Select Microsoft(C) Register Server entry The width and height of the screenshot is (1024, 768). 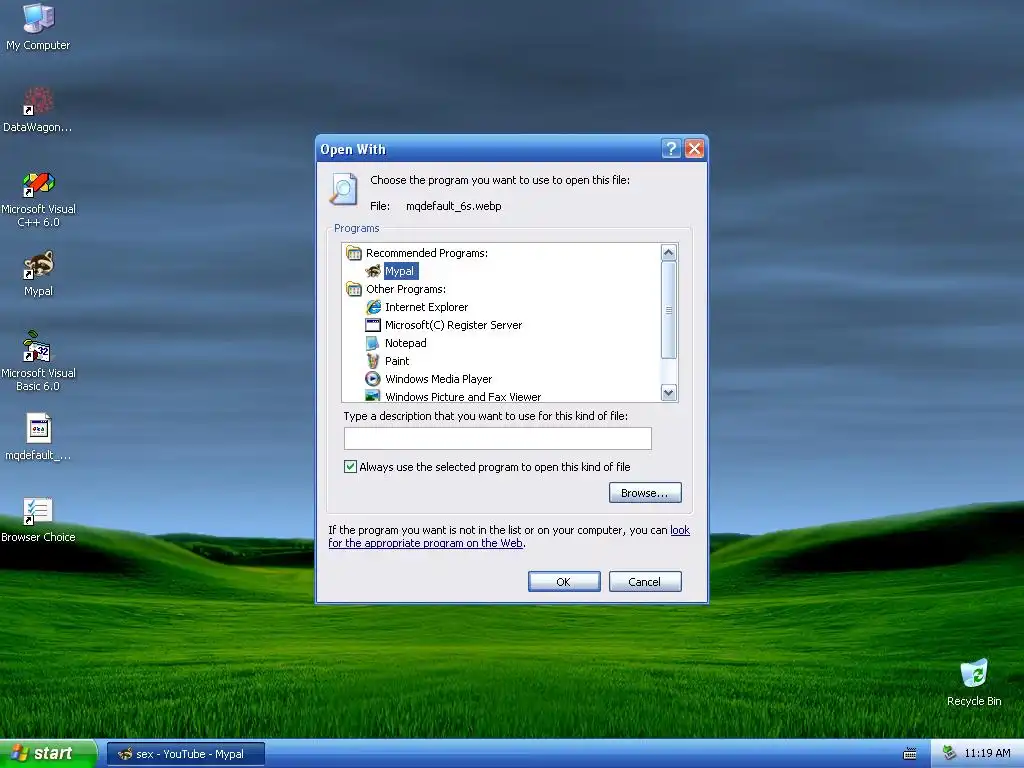[x=453, y=325]
